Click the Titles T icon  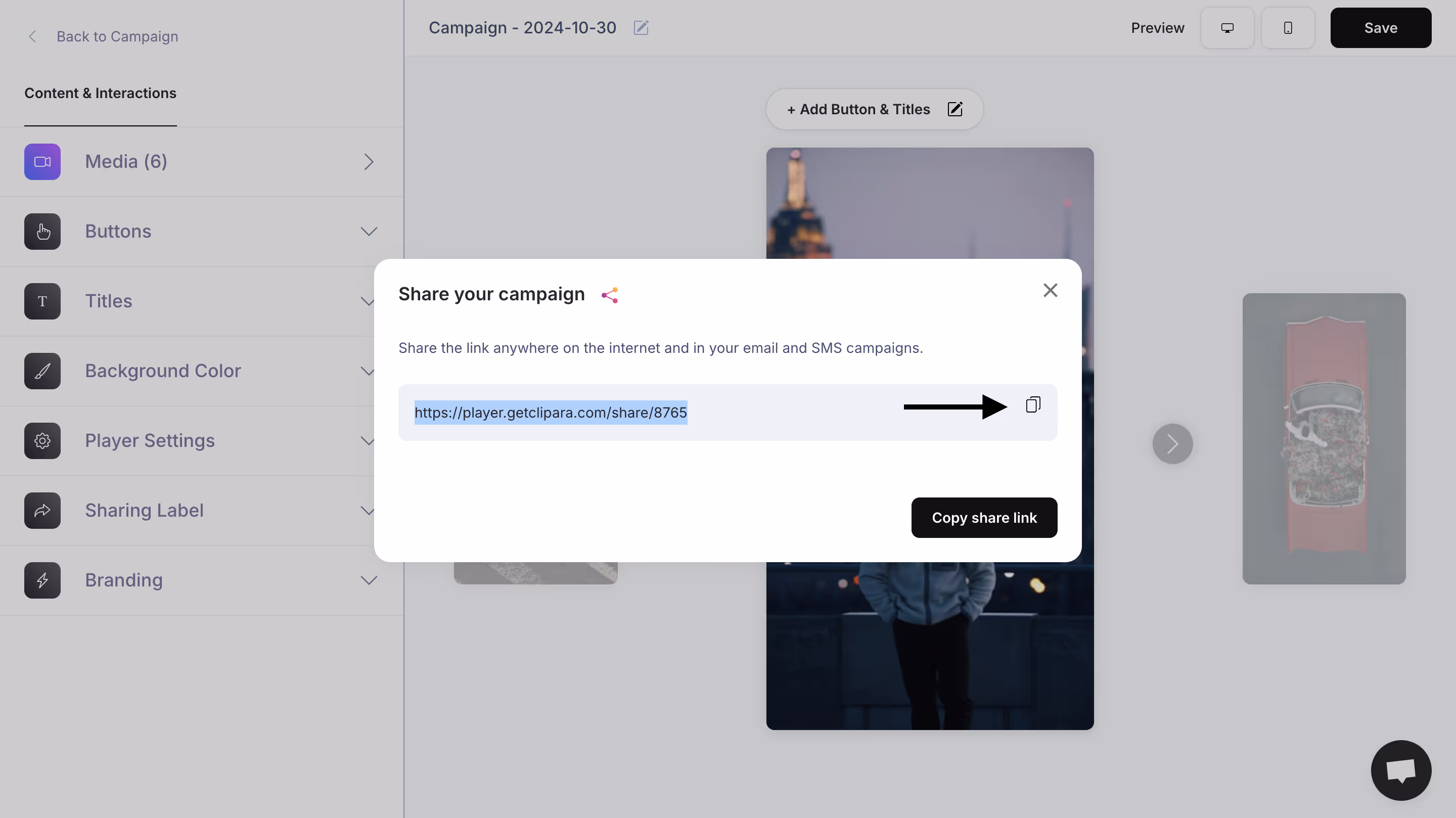pyautogui.click(x=42, y=301)
